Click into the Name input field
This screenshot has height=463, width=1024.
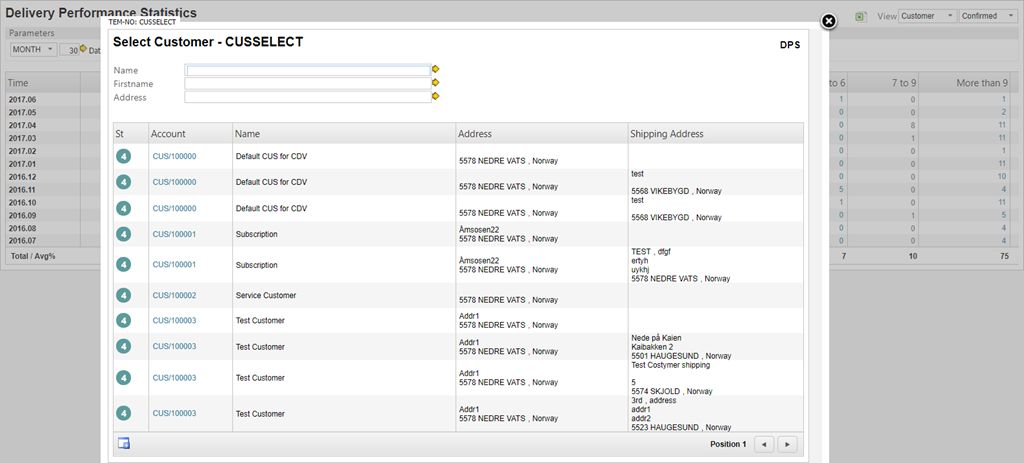(307, 70)
